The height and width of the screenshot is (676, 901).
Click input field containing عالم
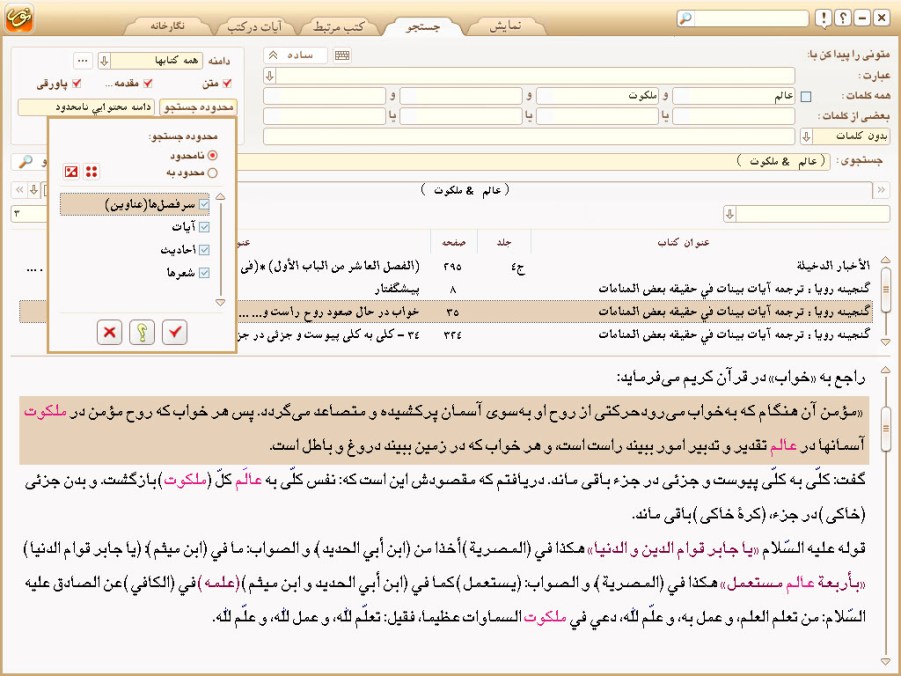(x=734, y=96)
